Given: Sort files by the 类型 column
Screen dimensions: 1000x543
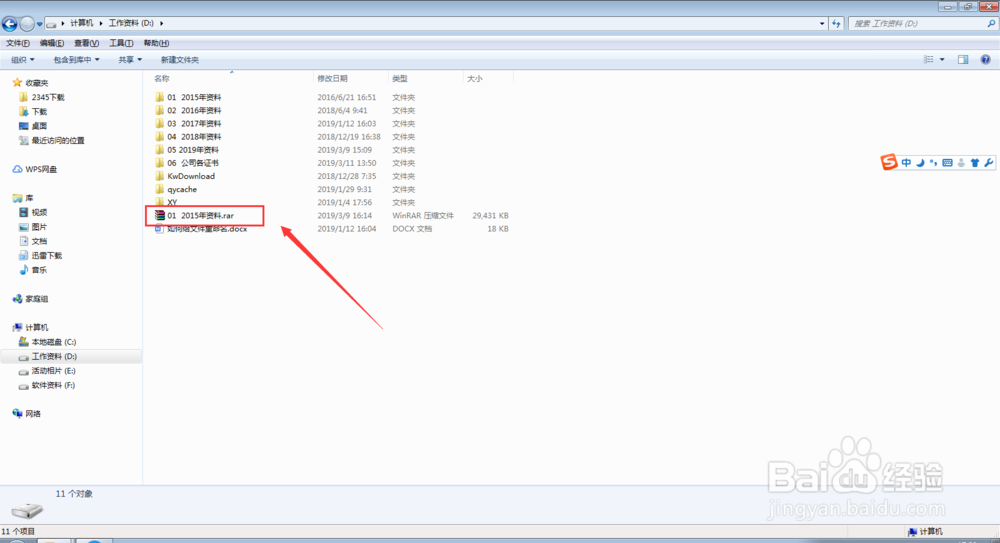Looking at the screenshot, I should coord(400,78).
